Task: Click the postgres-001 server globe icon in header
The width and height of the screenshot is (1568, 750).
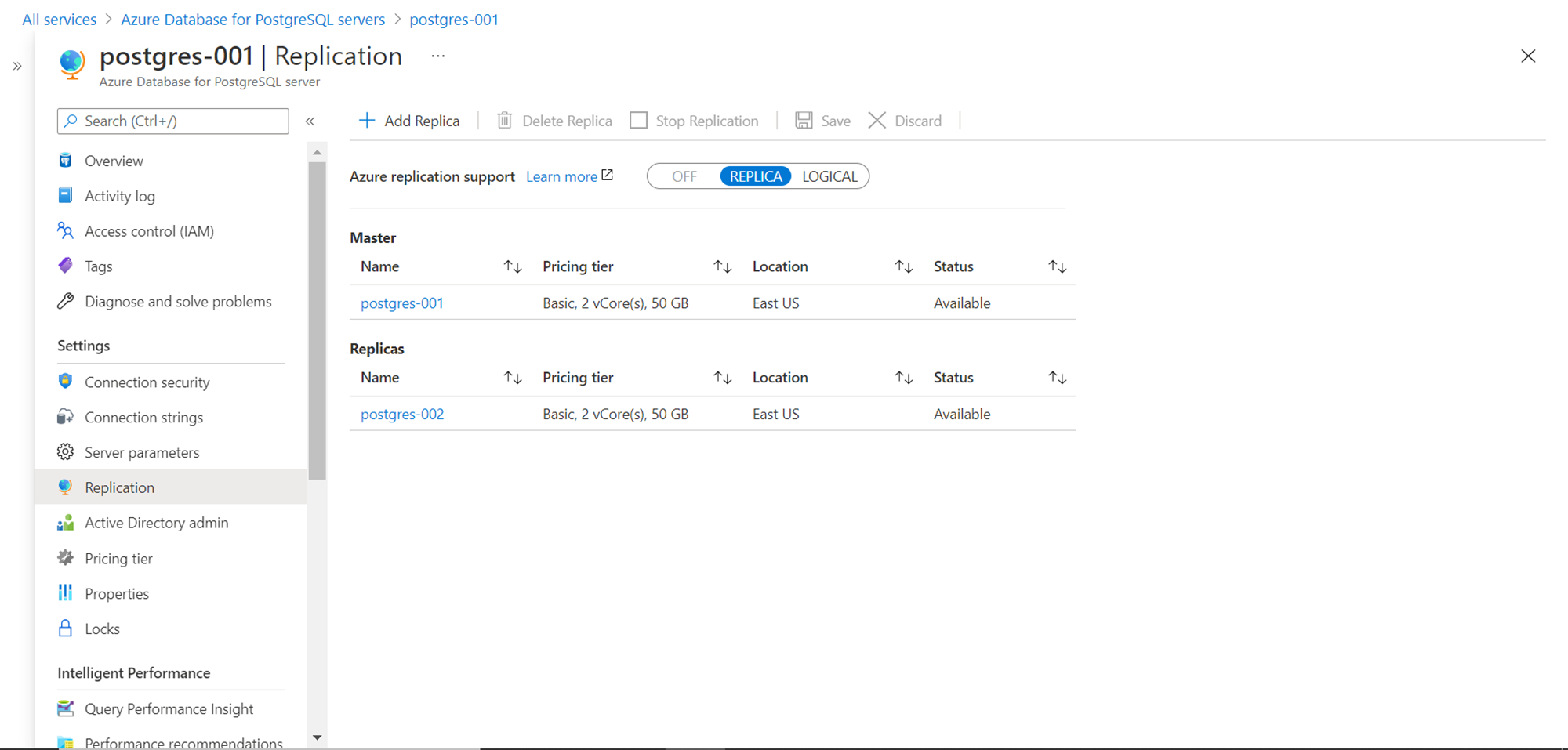Action: tap(72, 64)
